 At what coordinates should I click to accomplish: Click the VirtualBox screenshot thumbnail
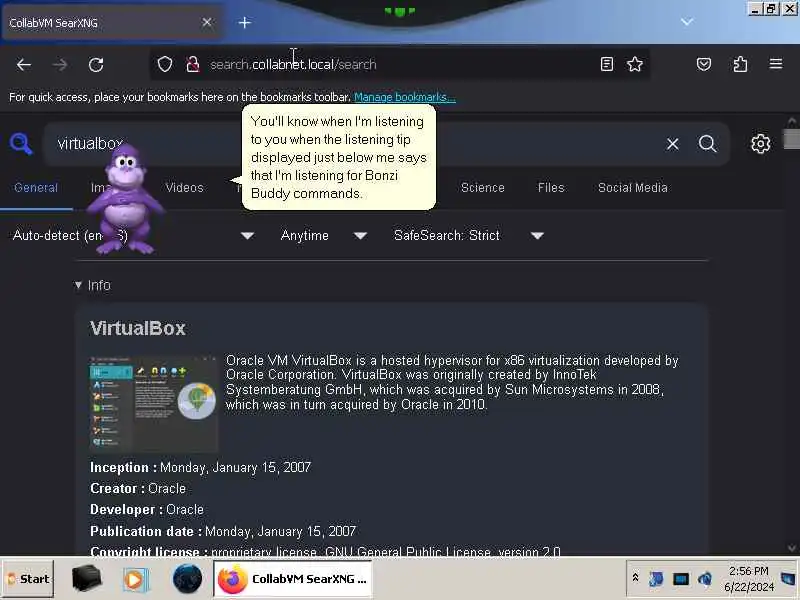click(154, 403)
